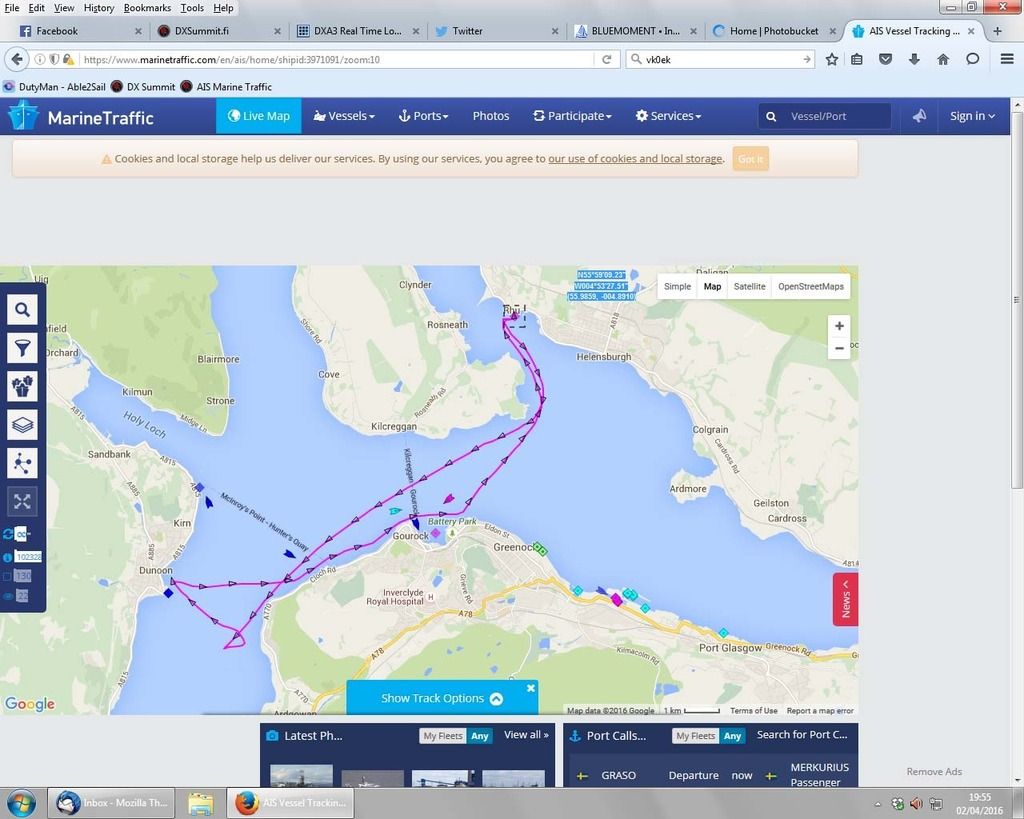Click the magenta diamond marker at Battery Park
The height and width of the screenshot is (819, 1024).
click(x=436, y=533)
